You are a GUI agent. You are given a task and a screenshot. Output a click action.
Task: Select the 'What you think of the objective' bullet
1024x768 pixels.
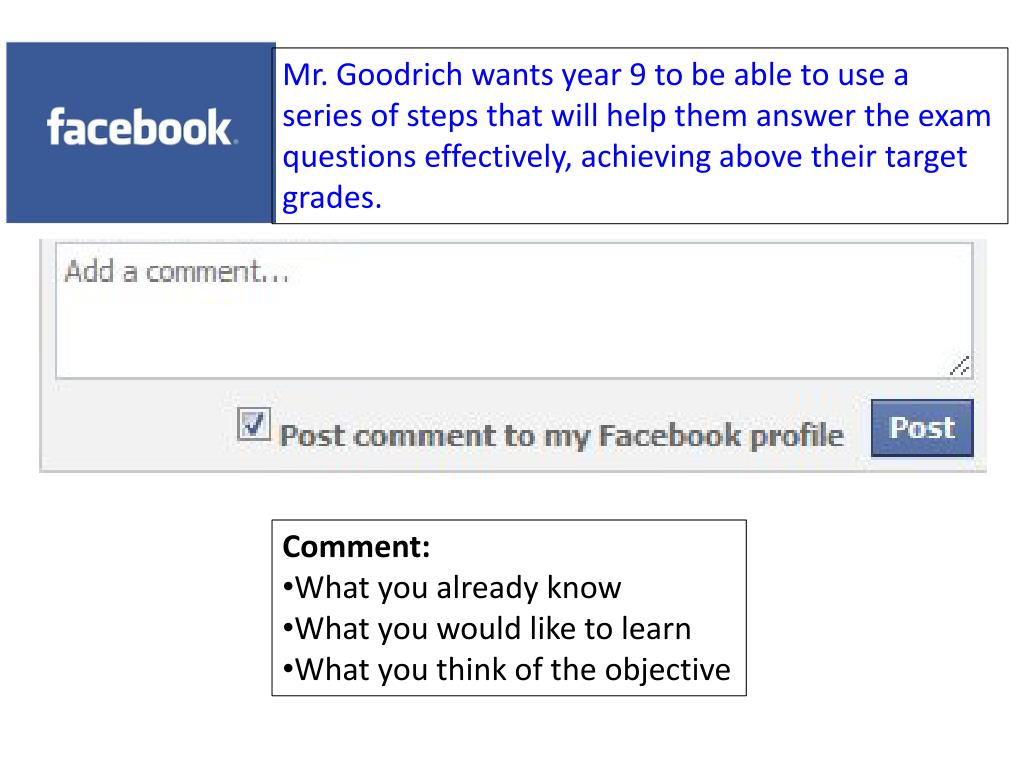(x=507, y=670)
